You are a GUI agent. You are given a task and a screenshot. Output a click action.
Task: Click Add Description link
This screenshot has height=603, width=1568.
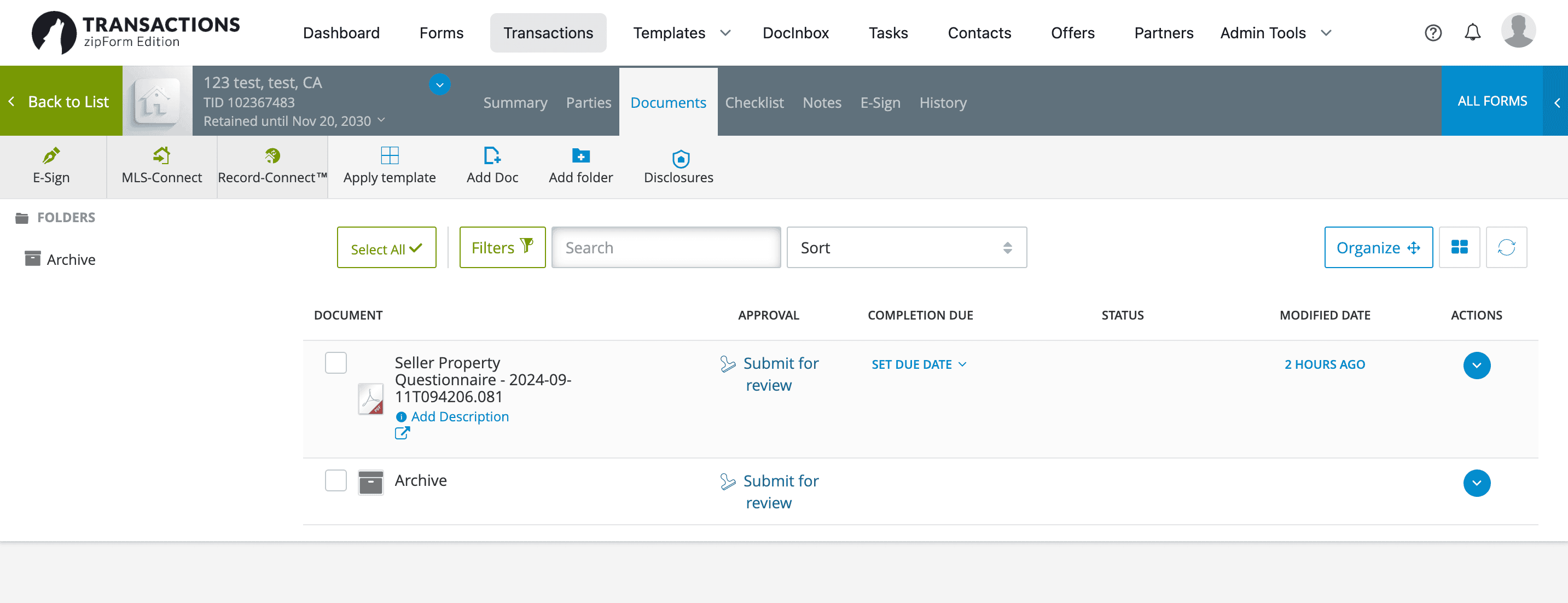click(x=459, y=416)
